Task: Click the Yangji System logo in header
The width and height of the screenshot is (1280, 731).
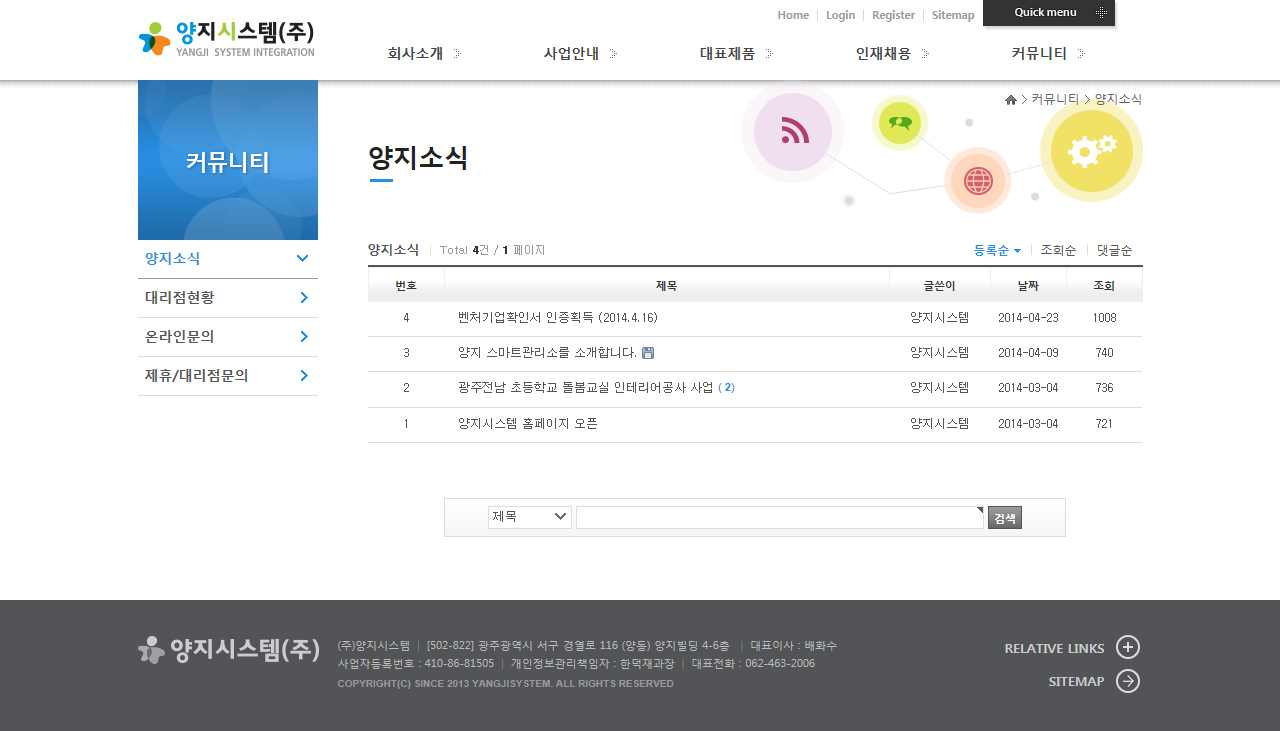Action: pyautogui.click(x=226, y=38)
